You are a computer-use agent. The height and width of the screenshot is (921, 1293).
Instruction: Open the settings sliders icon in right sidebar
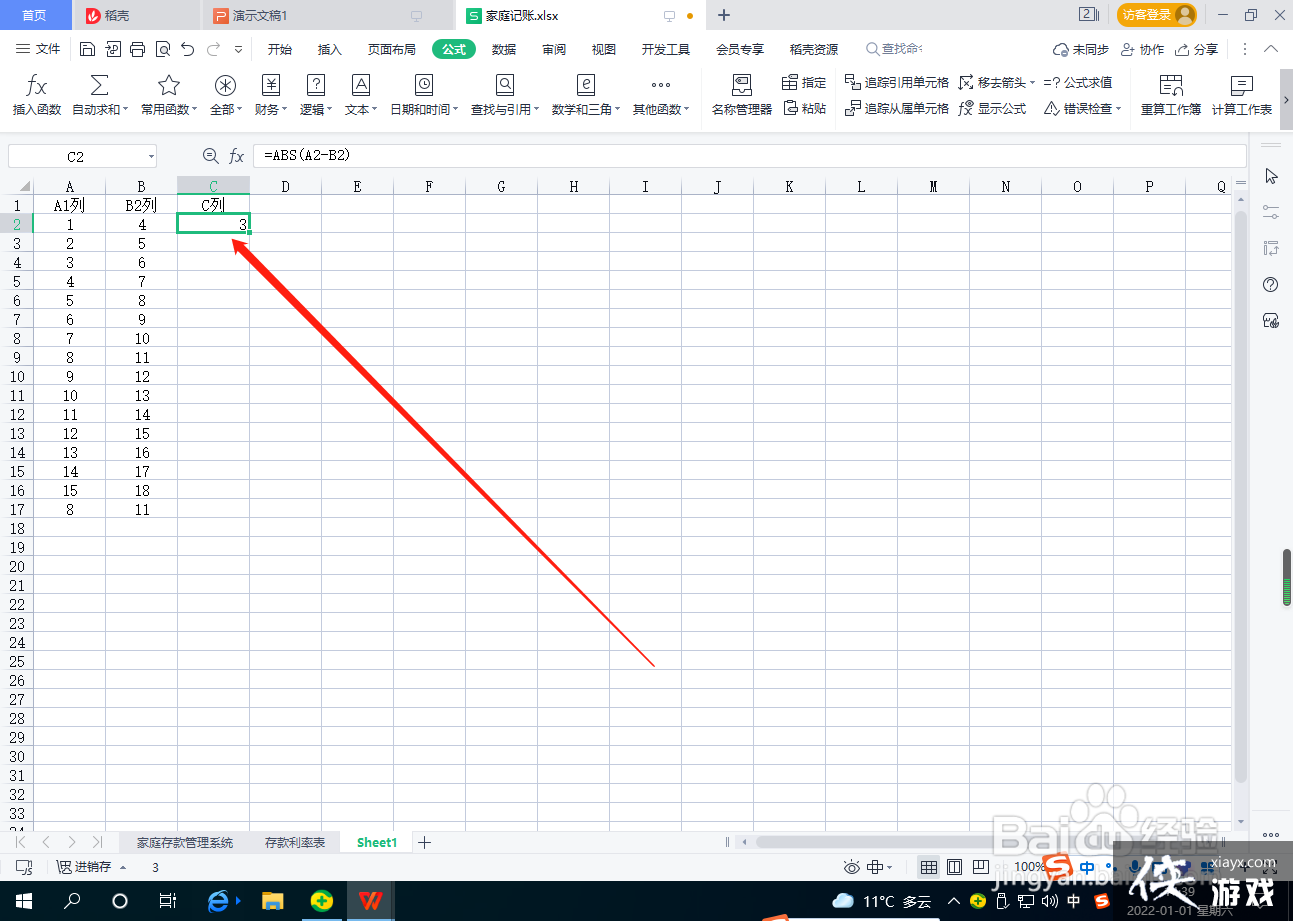pyautogui.click(x=1271, y=212)
